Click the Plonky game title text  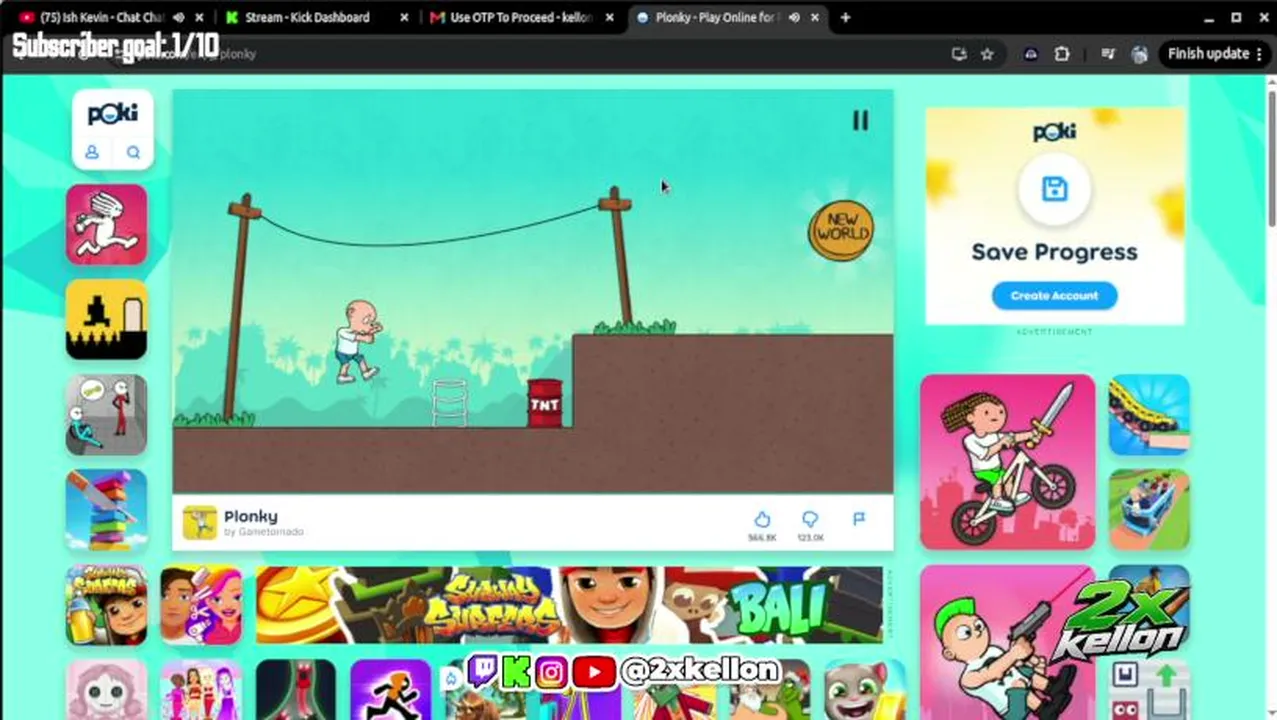pos(250,516)
